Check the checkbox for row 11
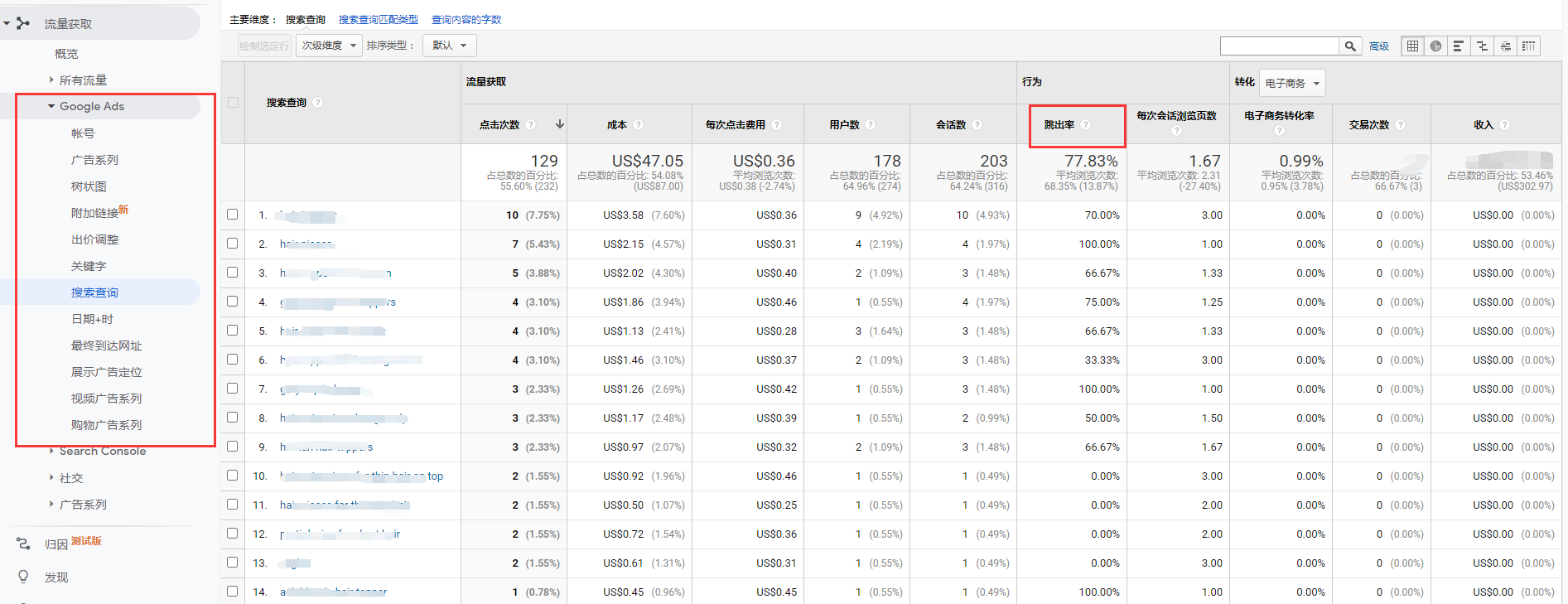This screenshot has width=1568, height=604. (233, 505)
